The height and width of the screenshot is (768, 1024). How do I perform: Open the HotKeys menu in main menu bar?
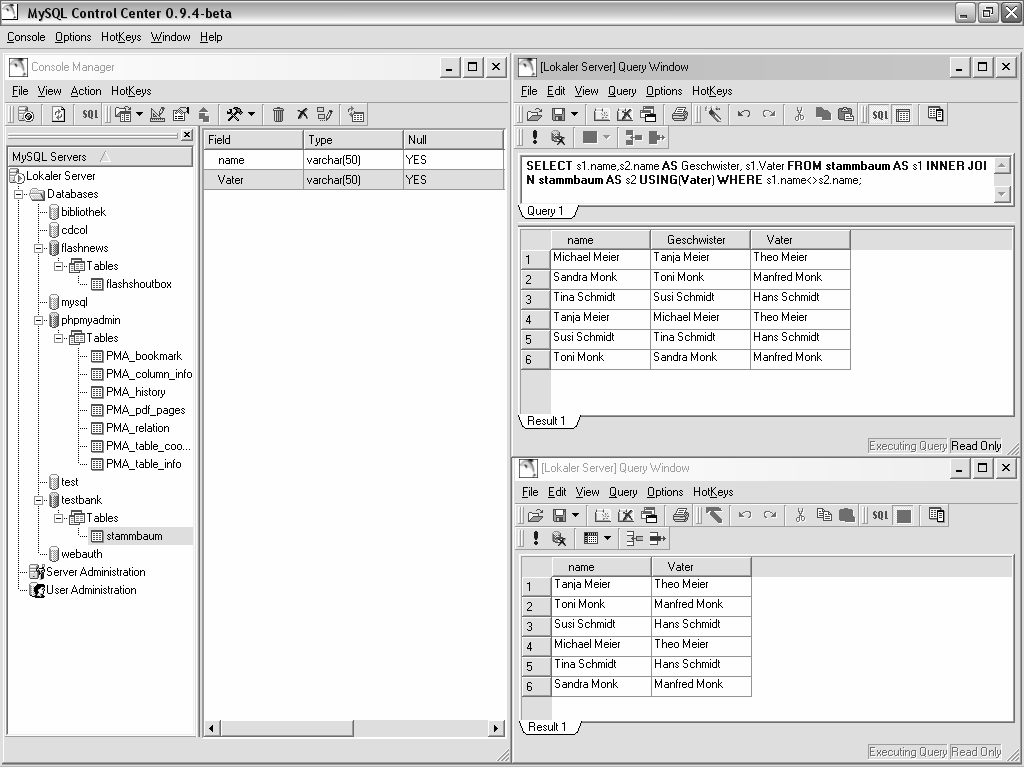(121, 37)
